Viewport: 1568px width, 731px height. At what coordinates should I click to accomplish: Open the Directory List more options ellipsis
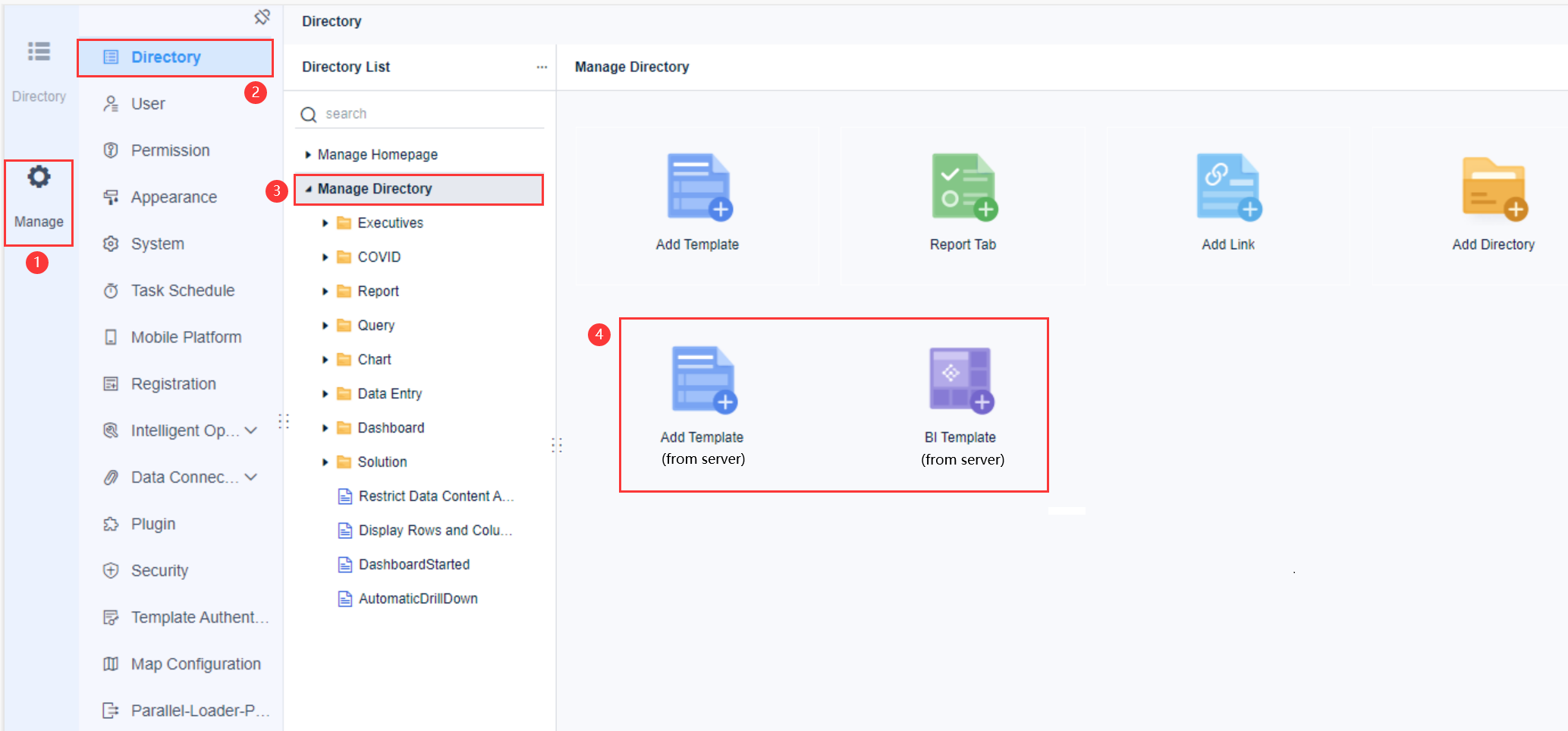542,67
